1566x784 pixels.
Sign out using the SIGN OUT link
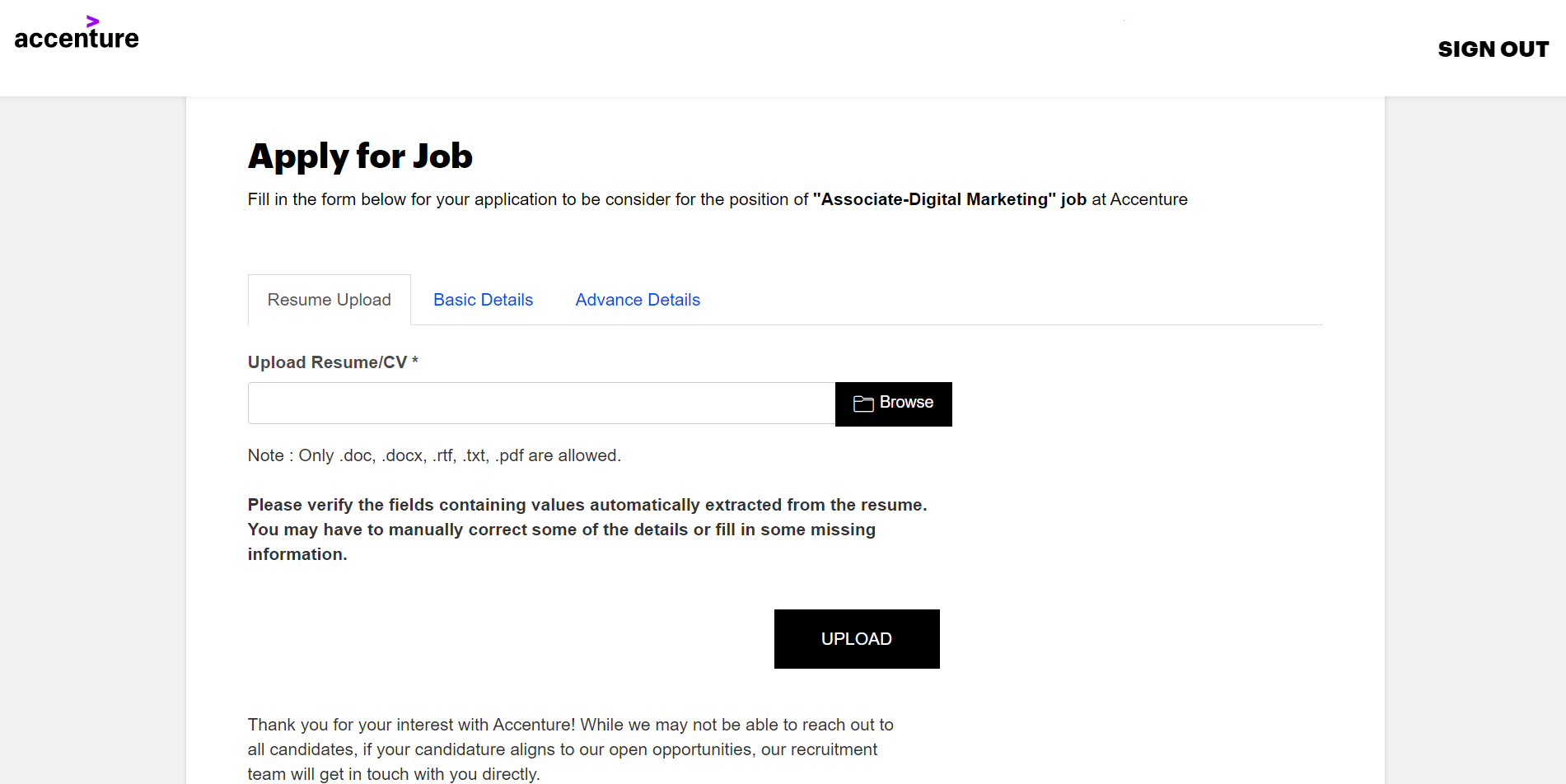[1493, 49]
